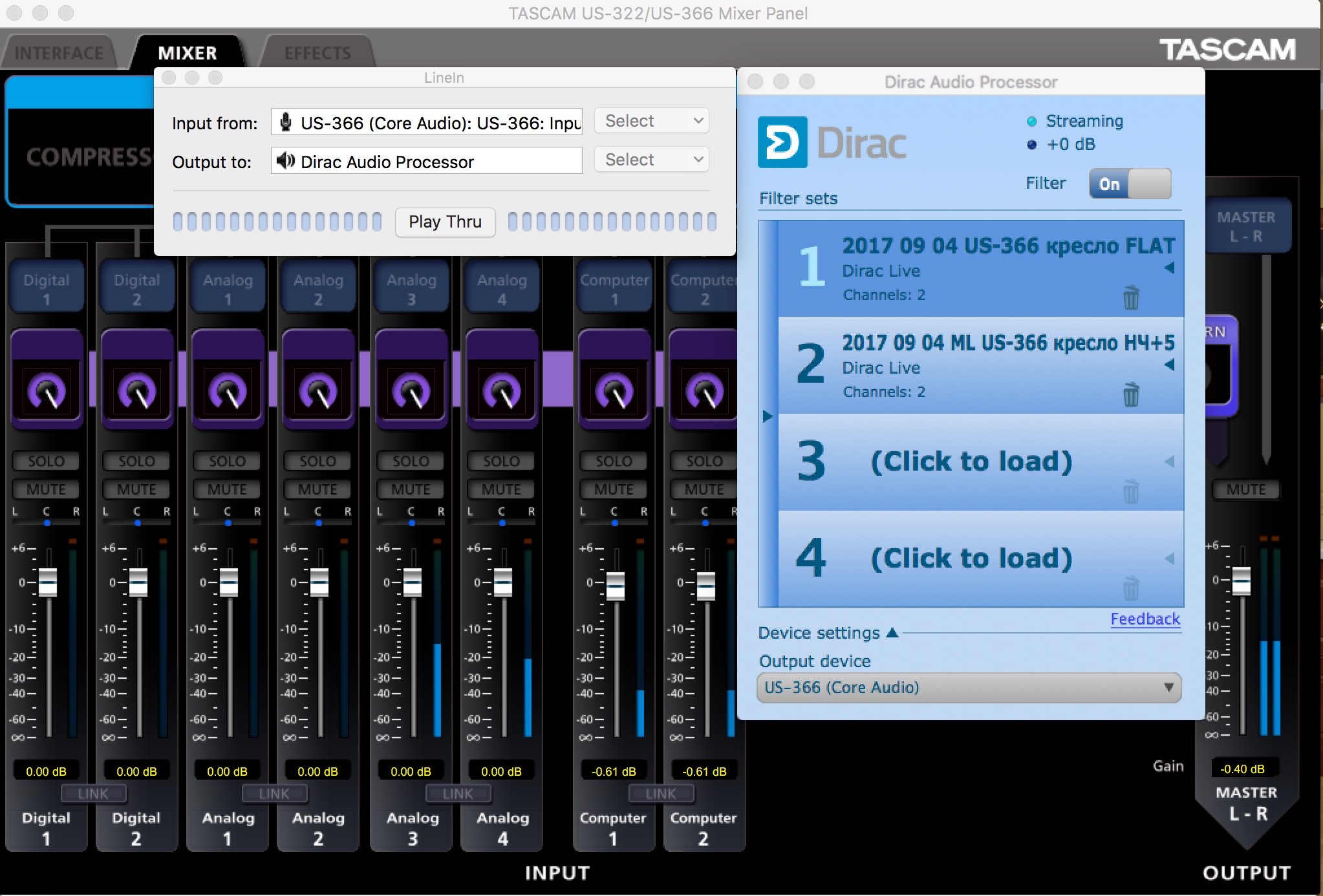This screenshot has height=896, width=1323.
Task: Click the Computer 1 channel knob
Action: [x=614, y=391]
